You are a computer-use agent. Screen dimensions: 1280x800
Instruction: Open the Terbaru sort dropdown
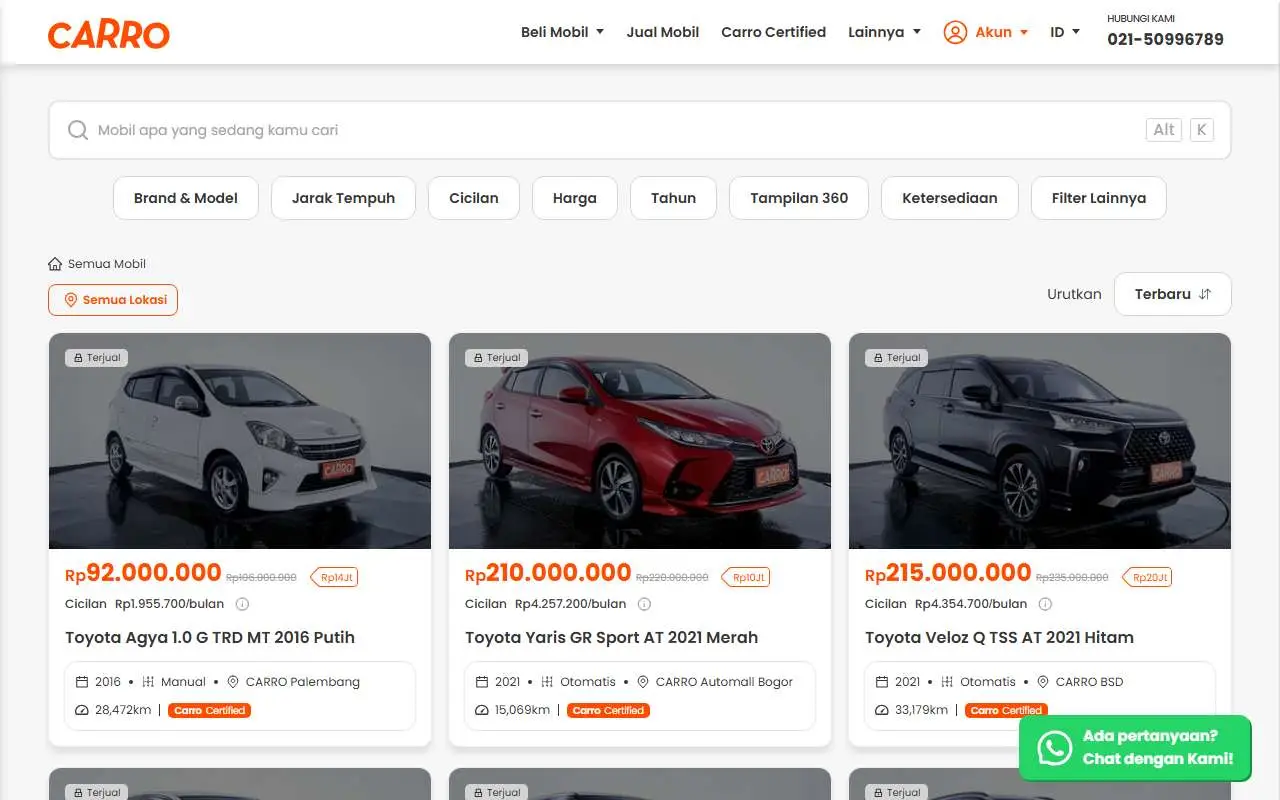coord(1173,294)
